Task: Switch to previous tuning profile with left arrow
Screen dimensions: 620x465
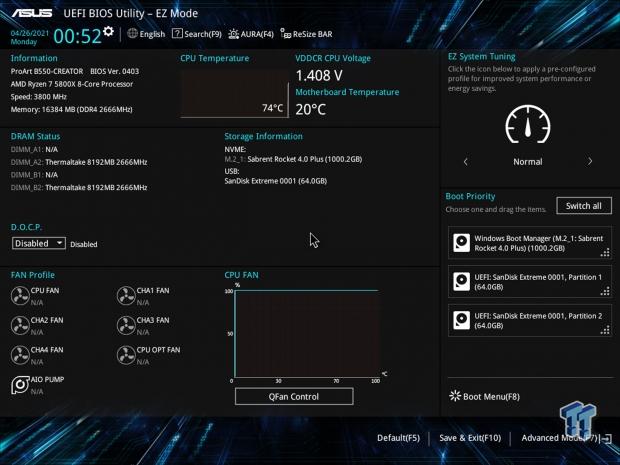Action: click(x=465, y=161)
